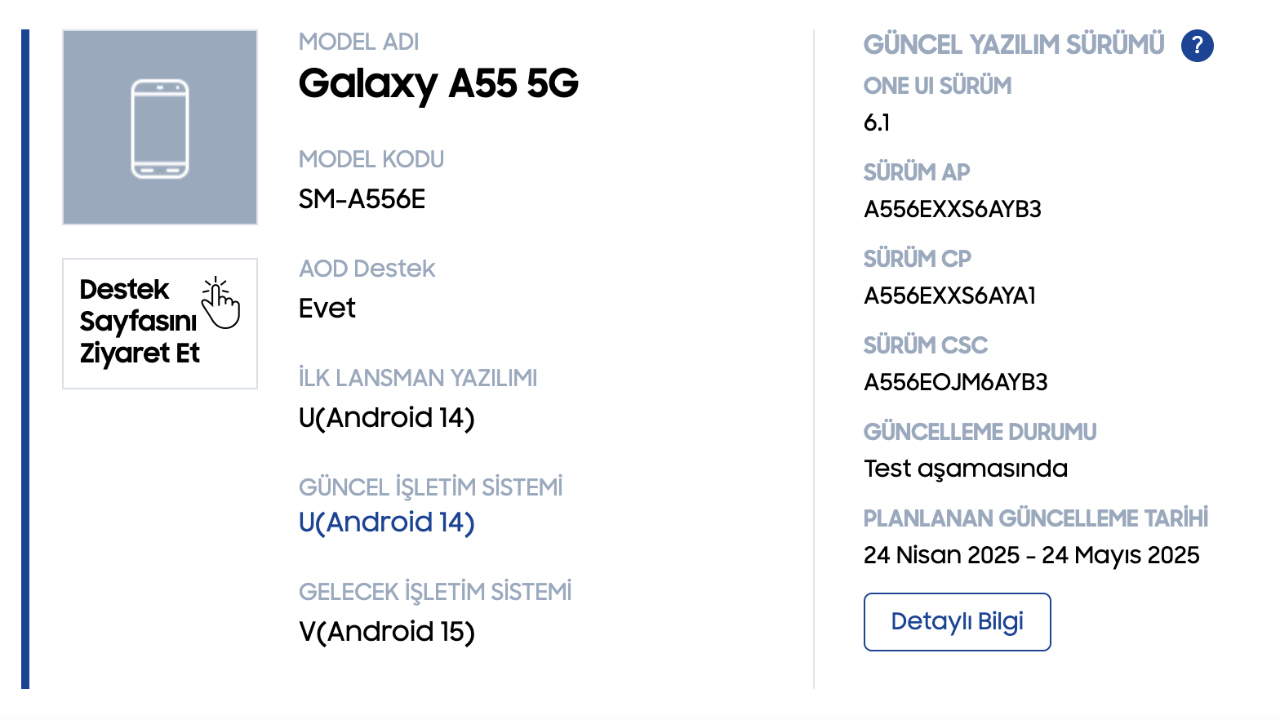The image size is (1280, 720).
Task: Click the CP version A556EXXS6AYA1
Action: 950,296
